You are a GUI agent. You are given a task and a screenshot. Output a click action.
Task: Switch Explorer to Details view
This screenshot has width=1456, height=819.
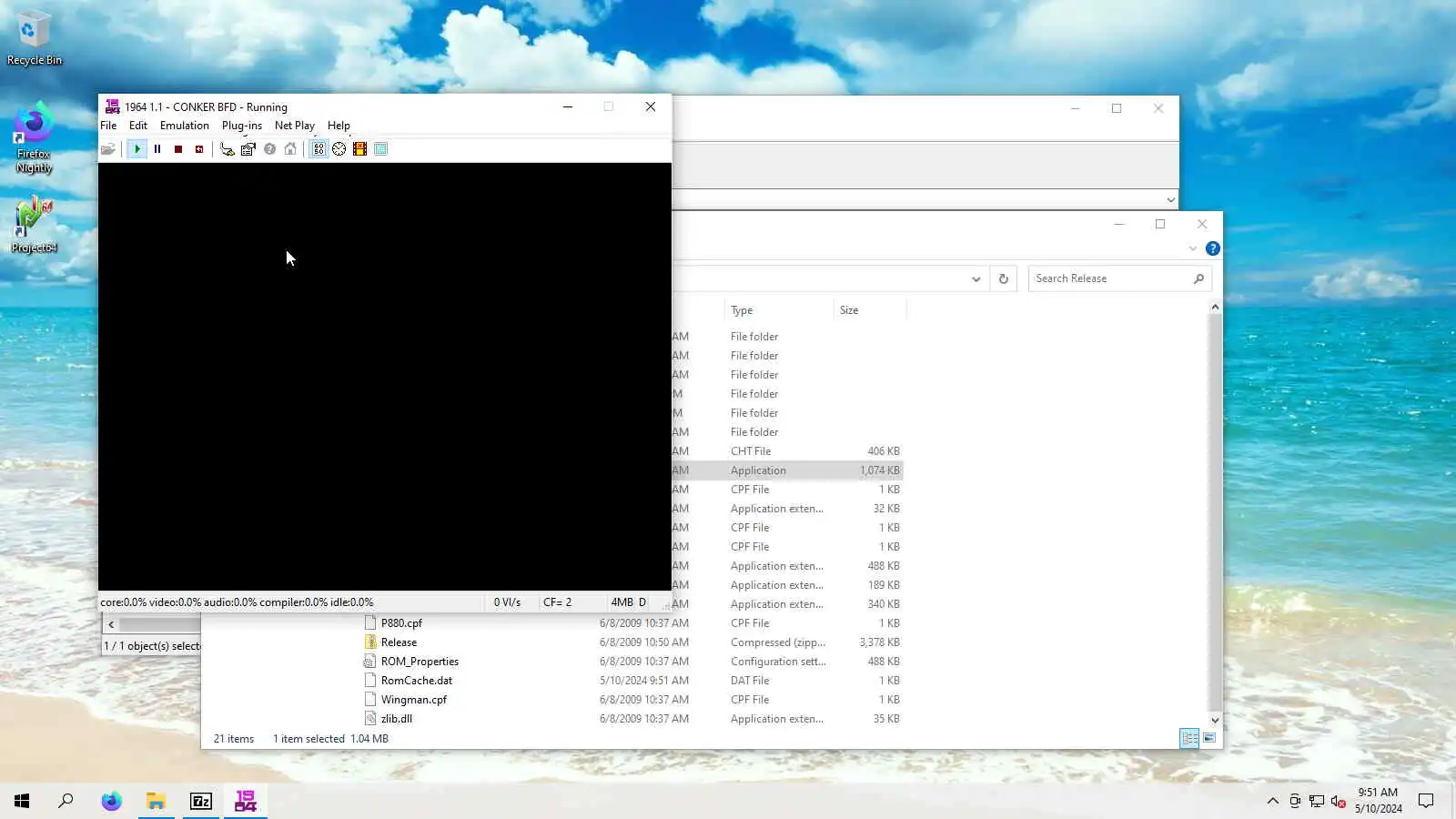pos(1189,738)
